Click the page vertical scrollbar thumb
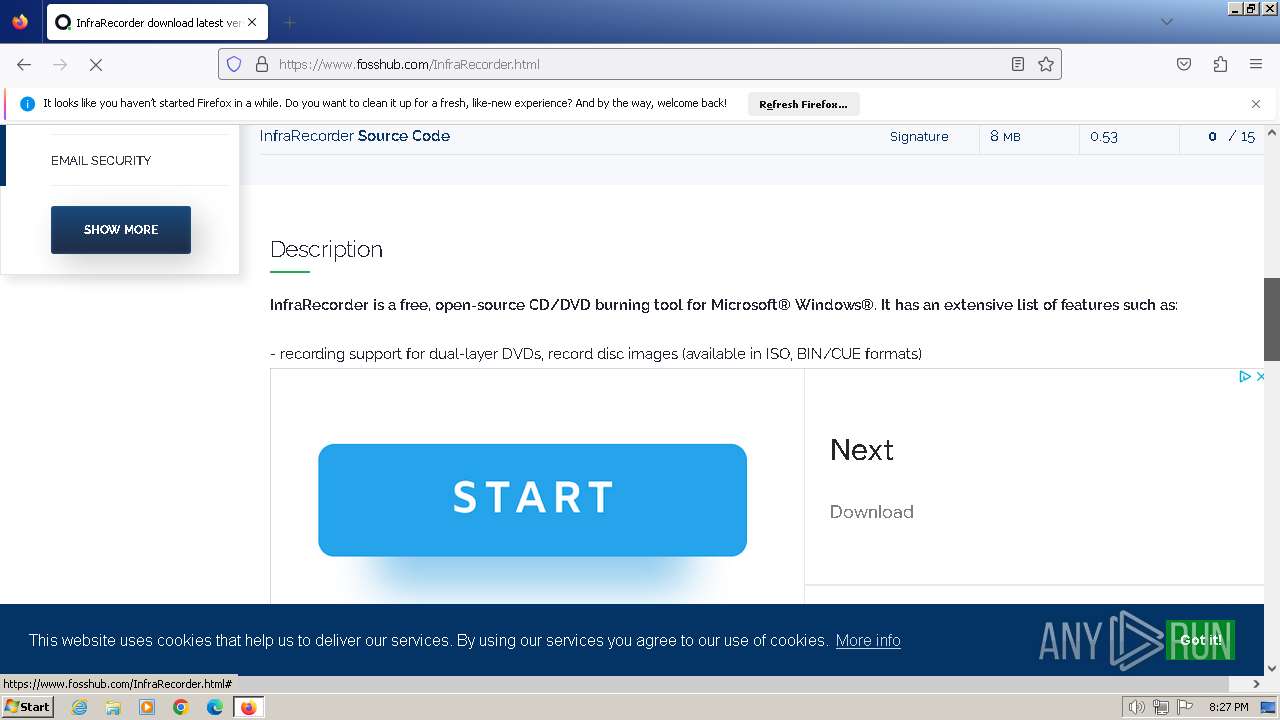This screenshot has height=720, width=1280. pyautogui.click(x=1272, y=319)
